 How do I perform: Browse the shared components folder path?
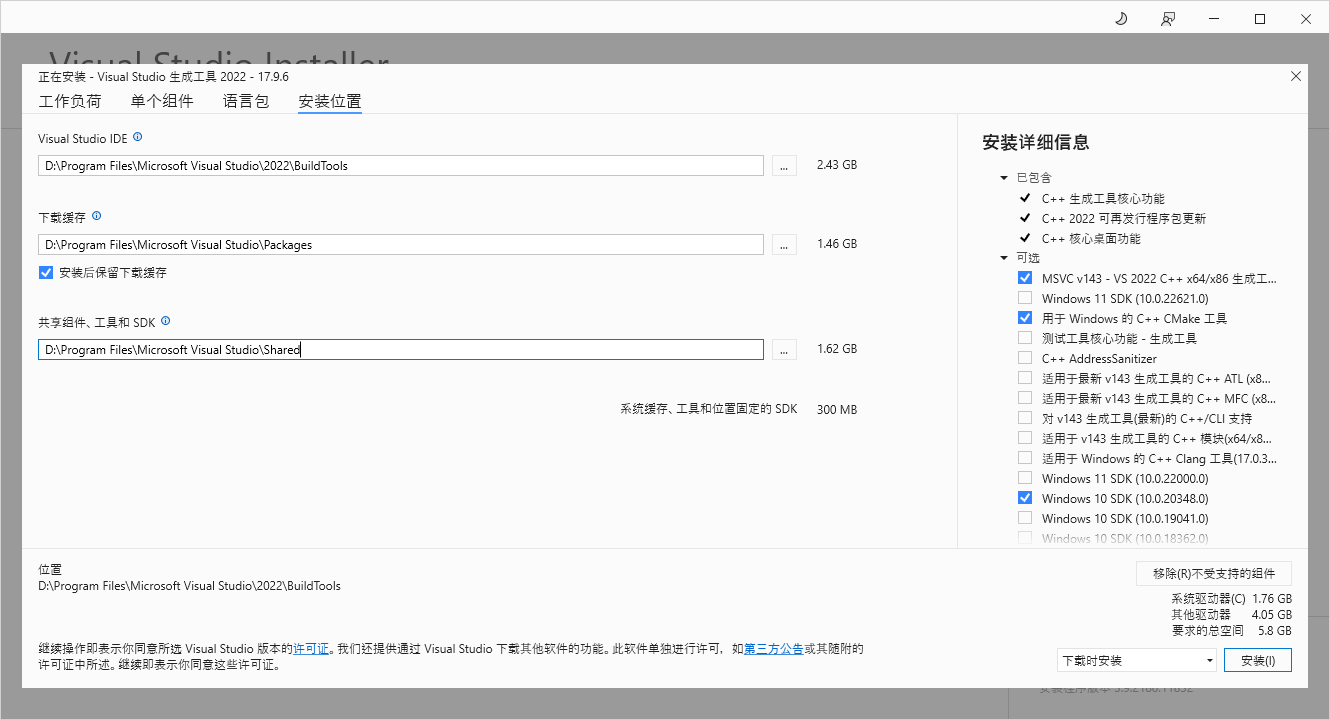coord(784,349)
